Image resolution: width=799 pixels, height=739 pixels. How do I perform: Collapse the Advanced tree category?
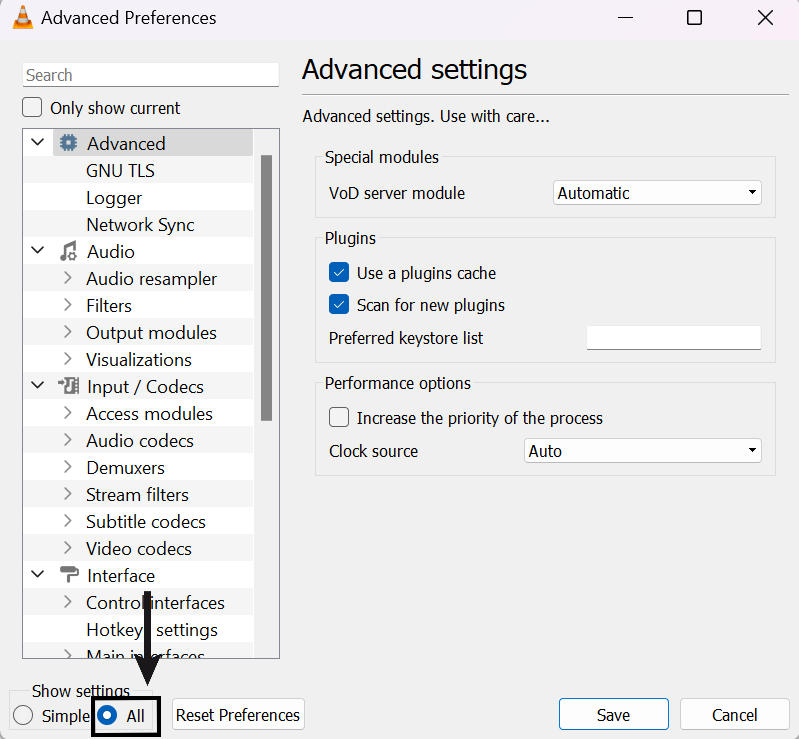[38, 142]
